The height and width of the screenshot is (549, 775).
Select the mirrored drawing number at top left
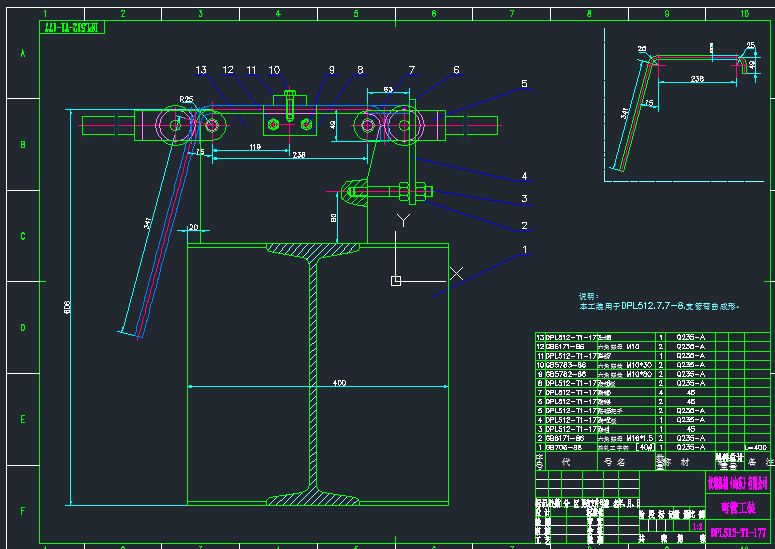tap(70, 29)
